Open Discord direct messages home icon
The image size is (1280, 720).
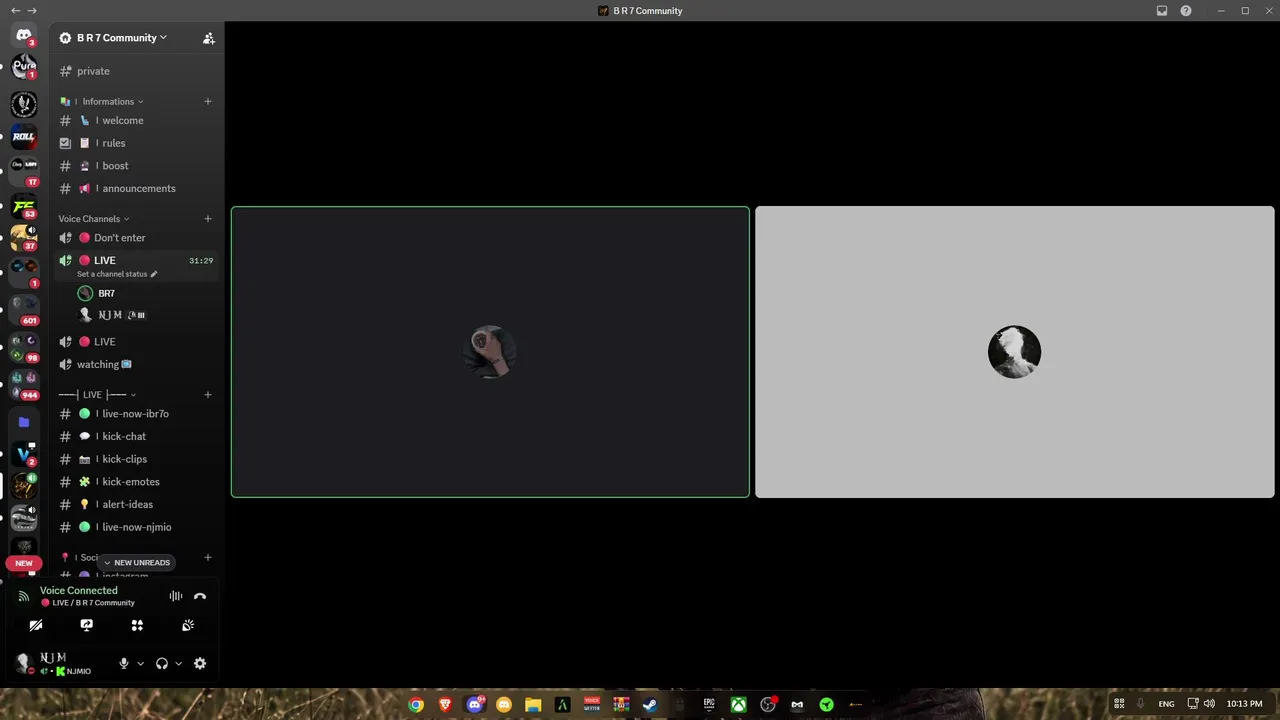coord(24,36)
